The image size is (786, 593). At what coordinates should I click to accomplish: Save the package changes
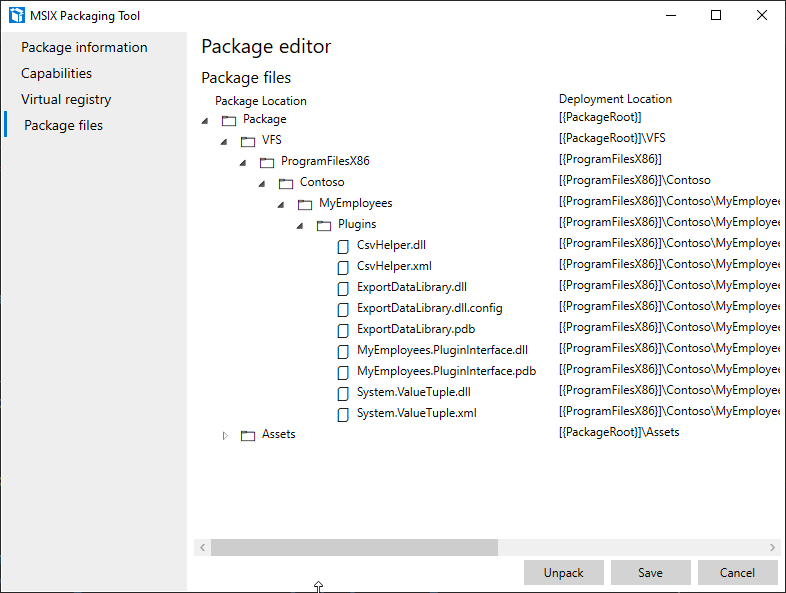pyautogui.click(x=650, y=573)
